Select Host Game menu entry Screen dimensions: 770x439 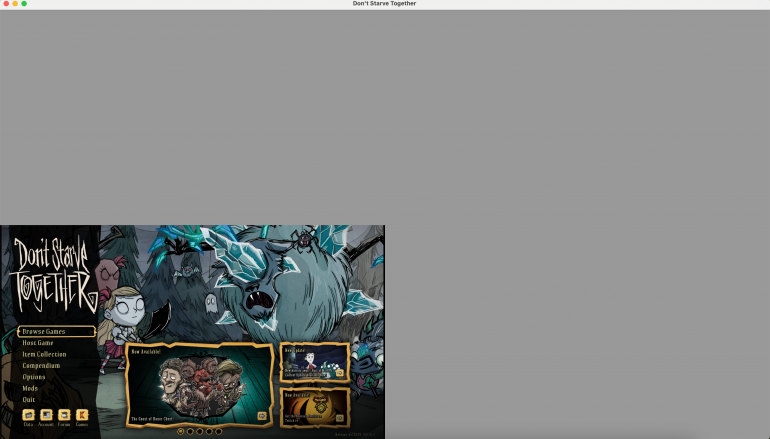coord(38,343)
